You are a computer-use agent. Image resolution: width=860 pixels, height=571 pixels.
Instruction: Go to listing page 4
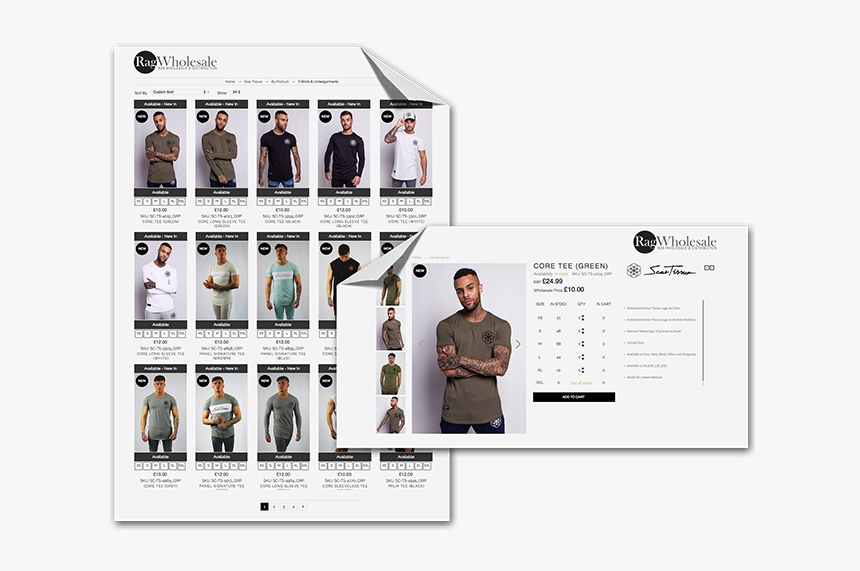[293, 507]
